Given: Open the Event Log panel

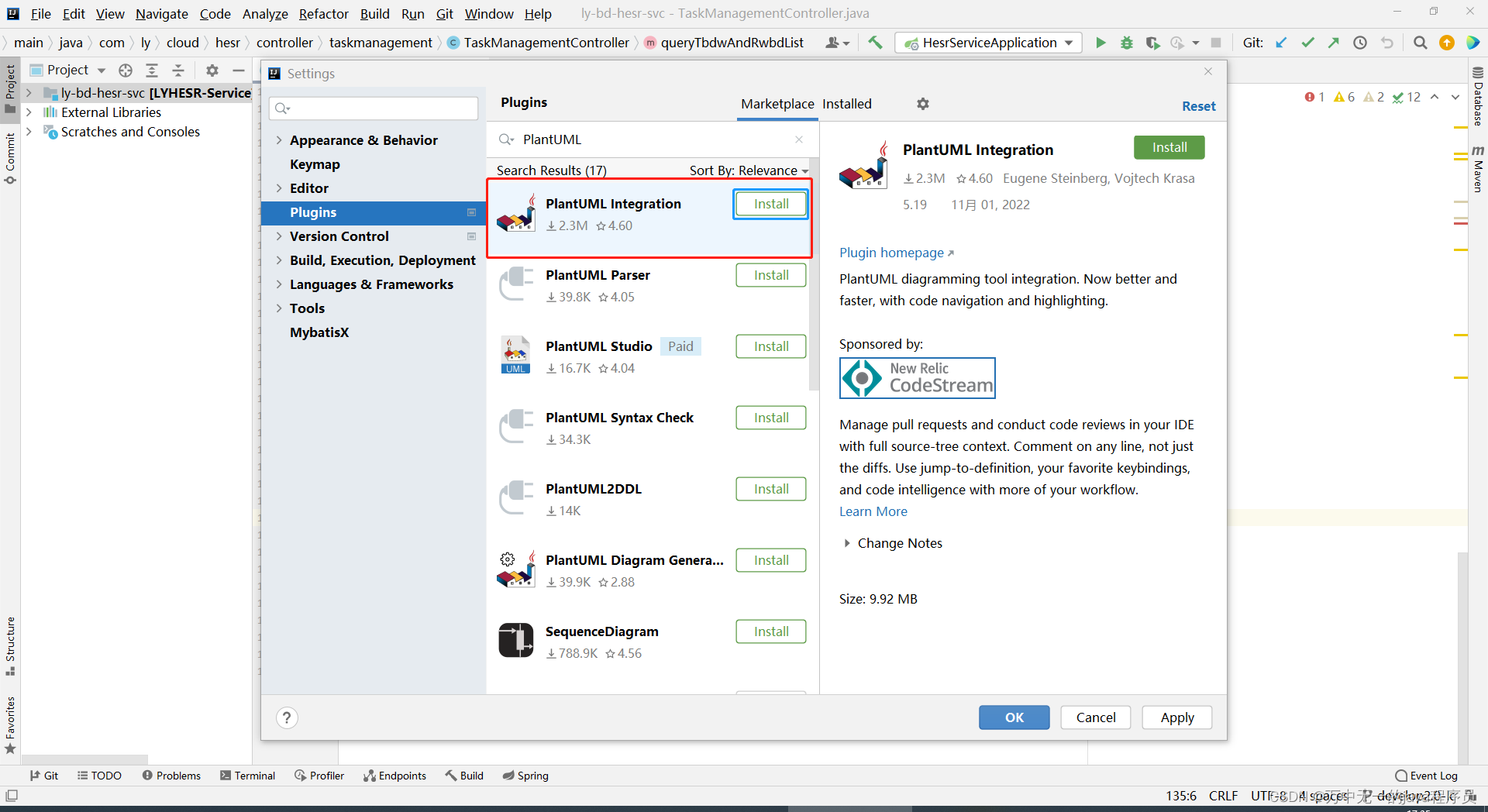Looking at the screenshot, I should [x=1426, y=776].
